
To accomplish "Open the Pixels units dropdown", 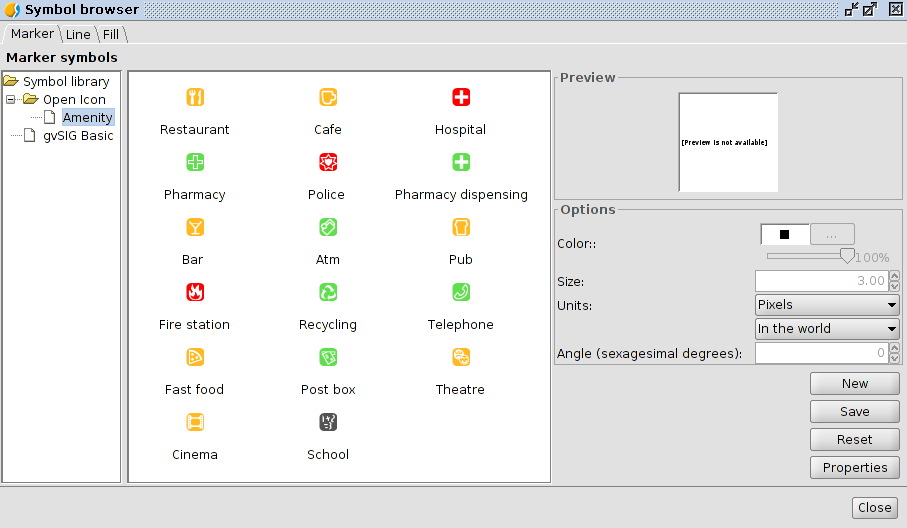I will point(827,305).
